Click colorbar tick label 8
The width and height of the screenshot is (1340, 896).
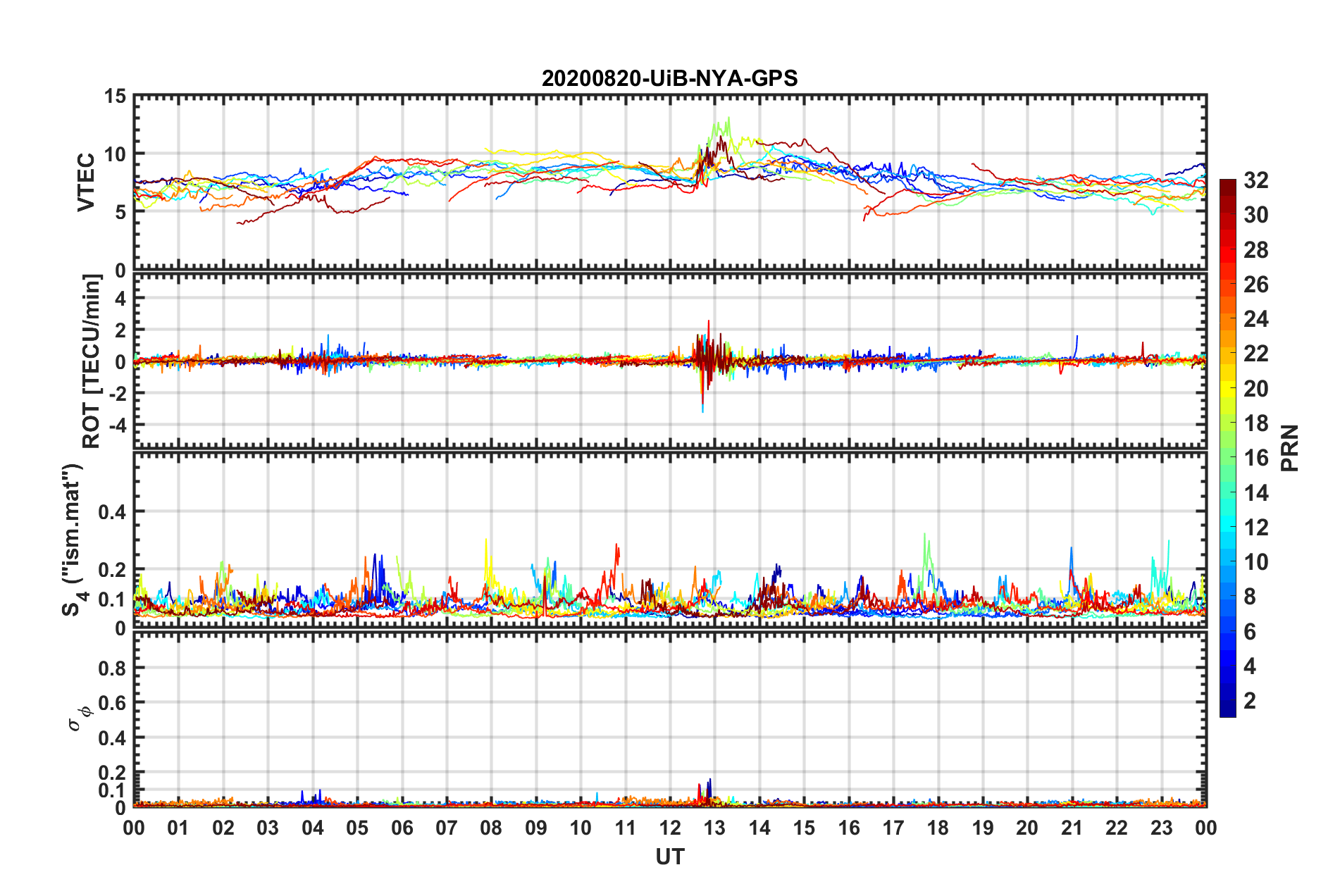coord(1250,597)
